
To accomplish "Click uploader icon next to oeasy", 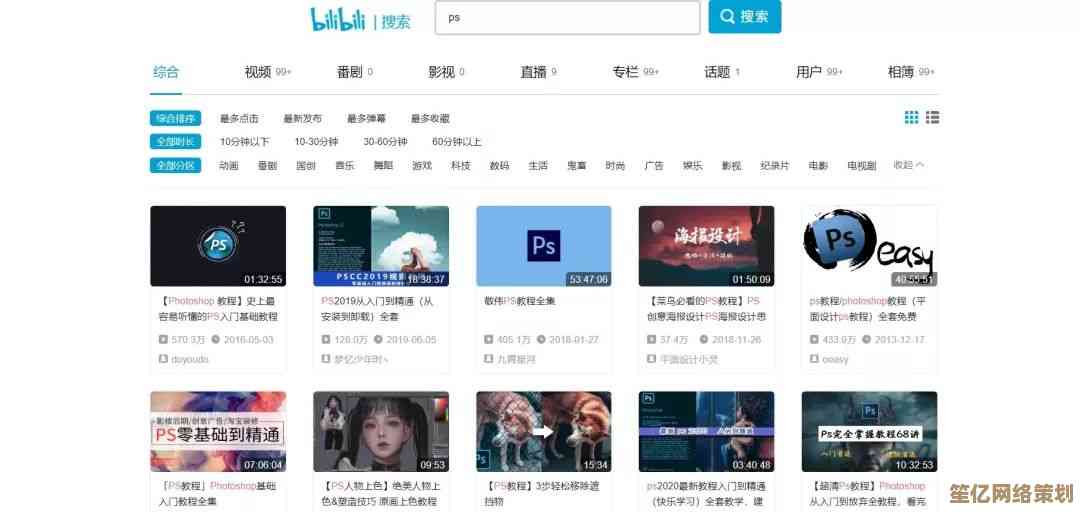I will [814, 359].
